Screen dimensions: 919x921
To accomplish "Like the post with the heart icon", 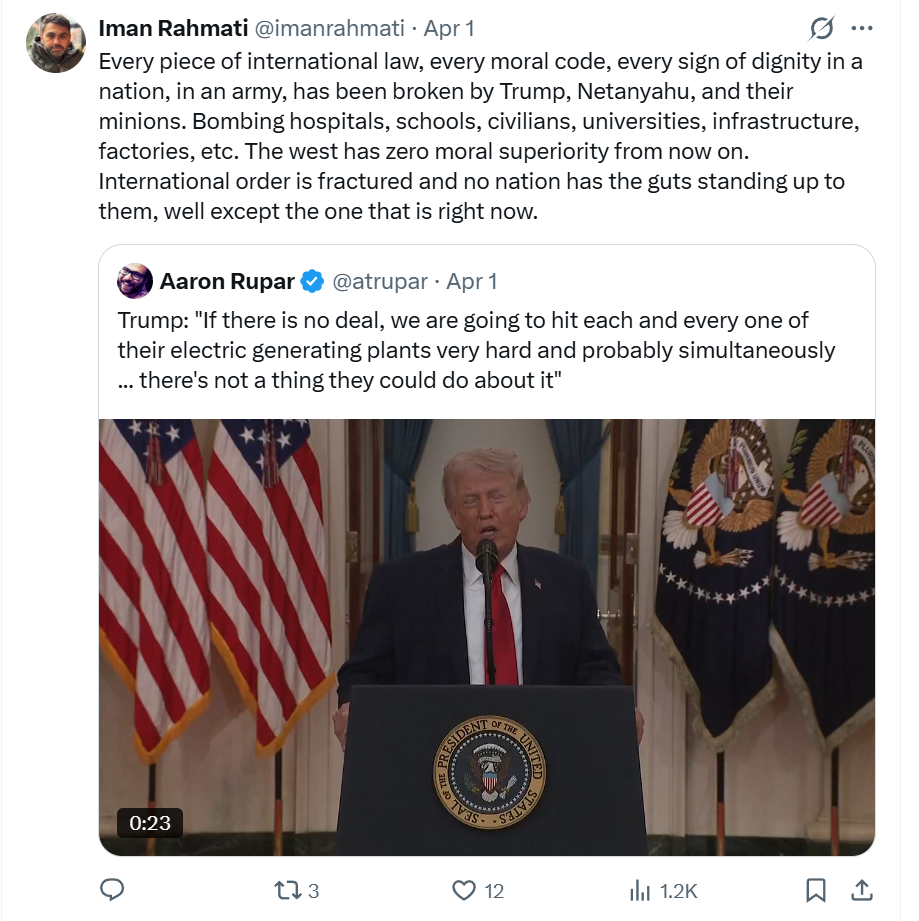I will point(463,890).
